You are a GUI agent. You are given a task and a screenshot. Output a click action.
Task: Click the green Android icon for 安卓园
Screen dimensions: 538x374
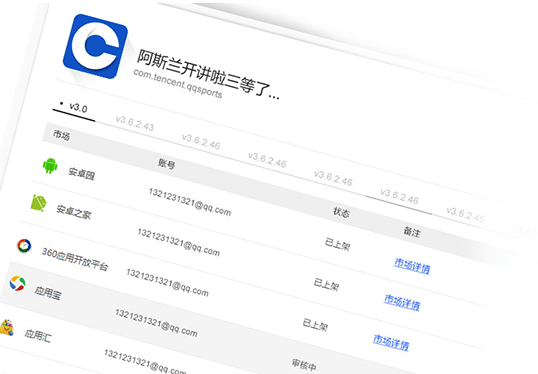coord(50,166)
